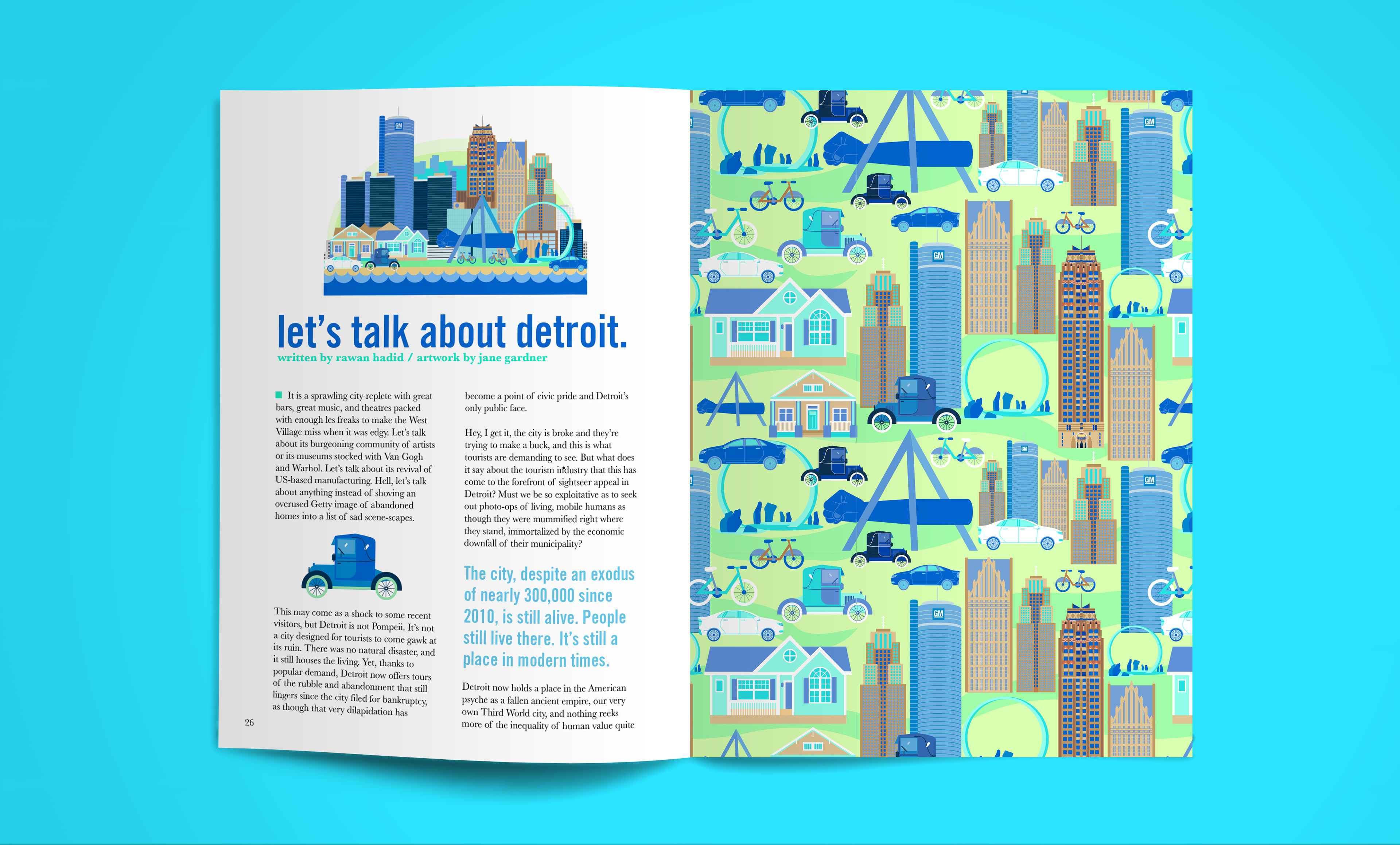
Task: Click the GM logo on the skyline illustration tower
Action: tap(398, 126)
